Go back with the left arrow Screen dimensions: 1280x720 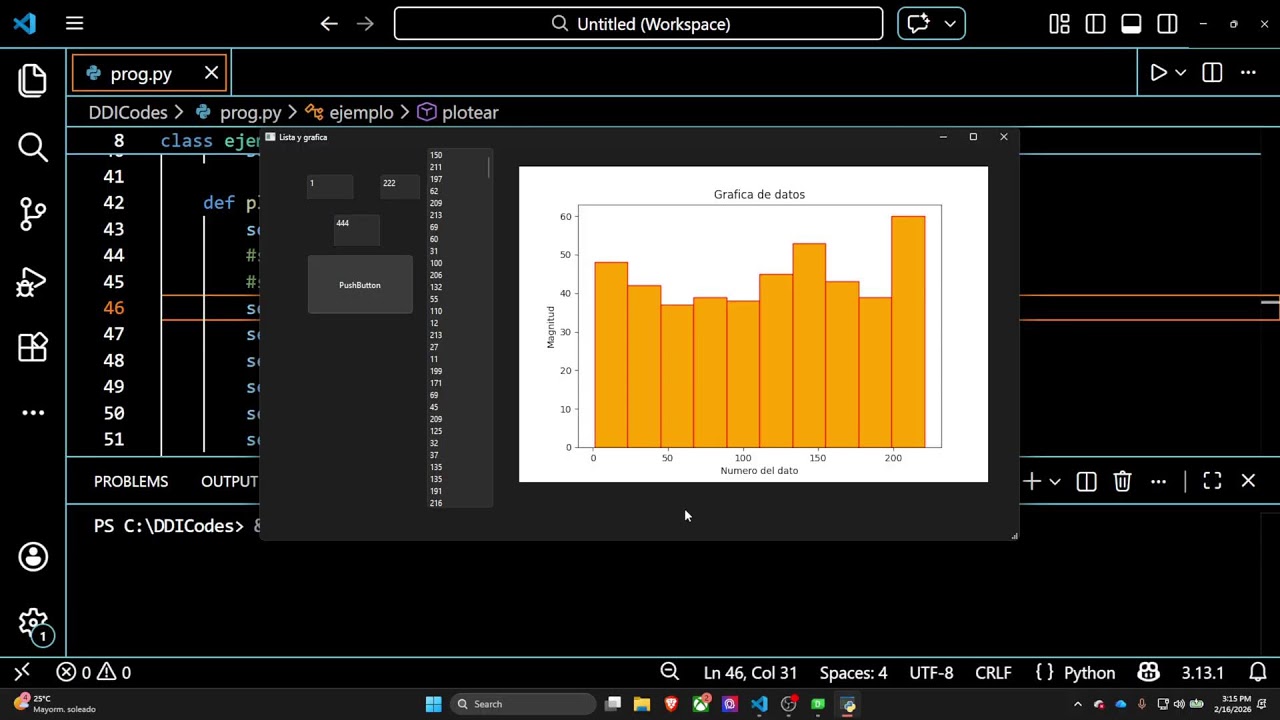coord(329,23)
